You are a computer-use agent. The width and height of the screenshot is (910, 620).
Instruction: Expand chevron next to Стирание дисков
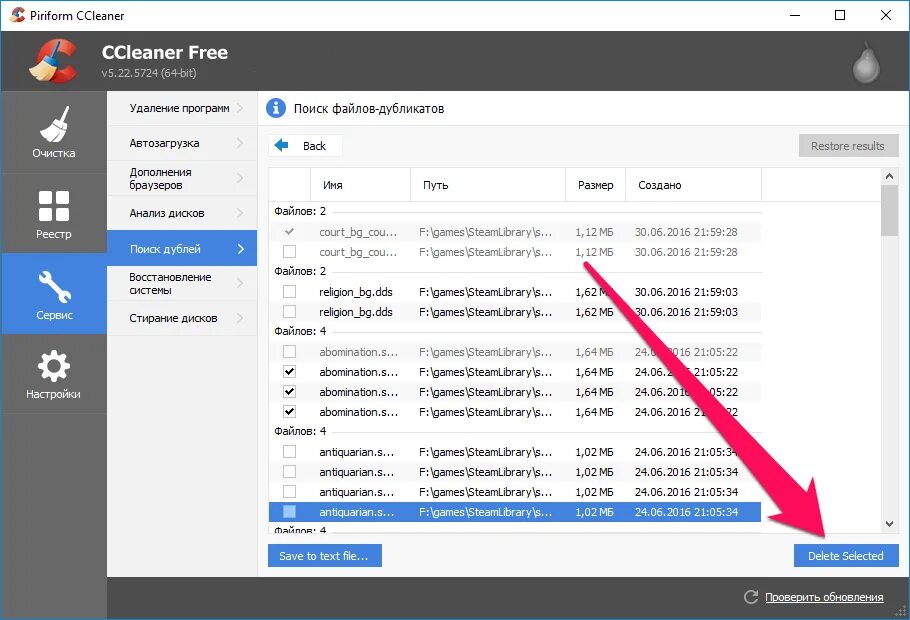pos(240,318)
